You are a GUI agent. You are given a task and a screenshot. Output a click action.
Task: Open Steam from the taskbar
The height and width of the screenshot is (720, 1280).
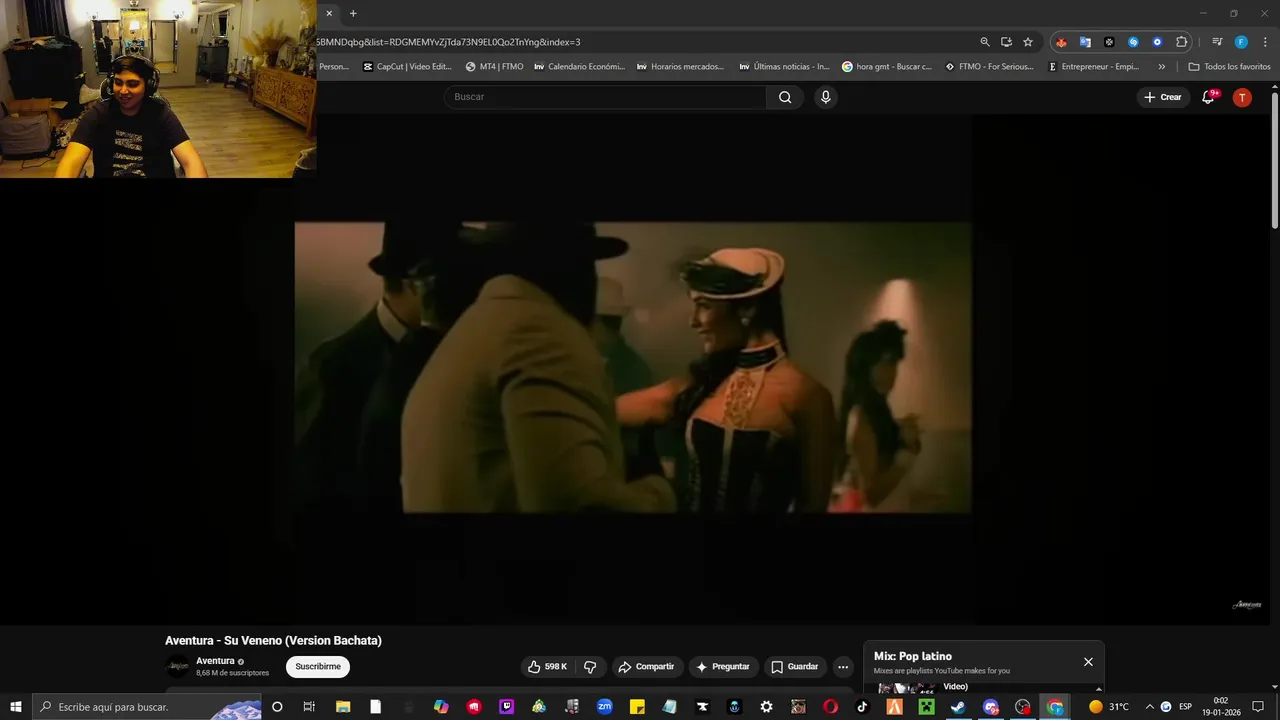(x=957, y=706)
